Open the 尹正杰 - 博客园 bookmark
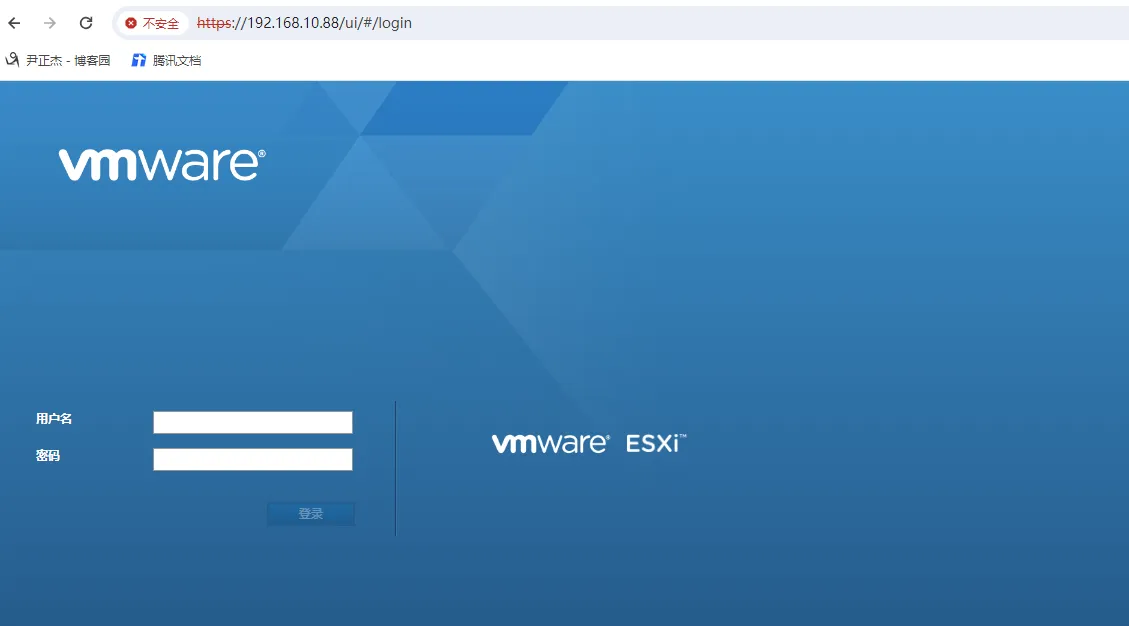The image size is (1129, 626). (x=58, y=61)
